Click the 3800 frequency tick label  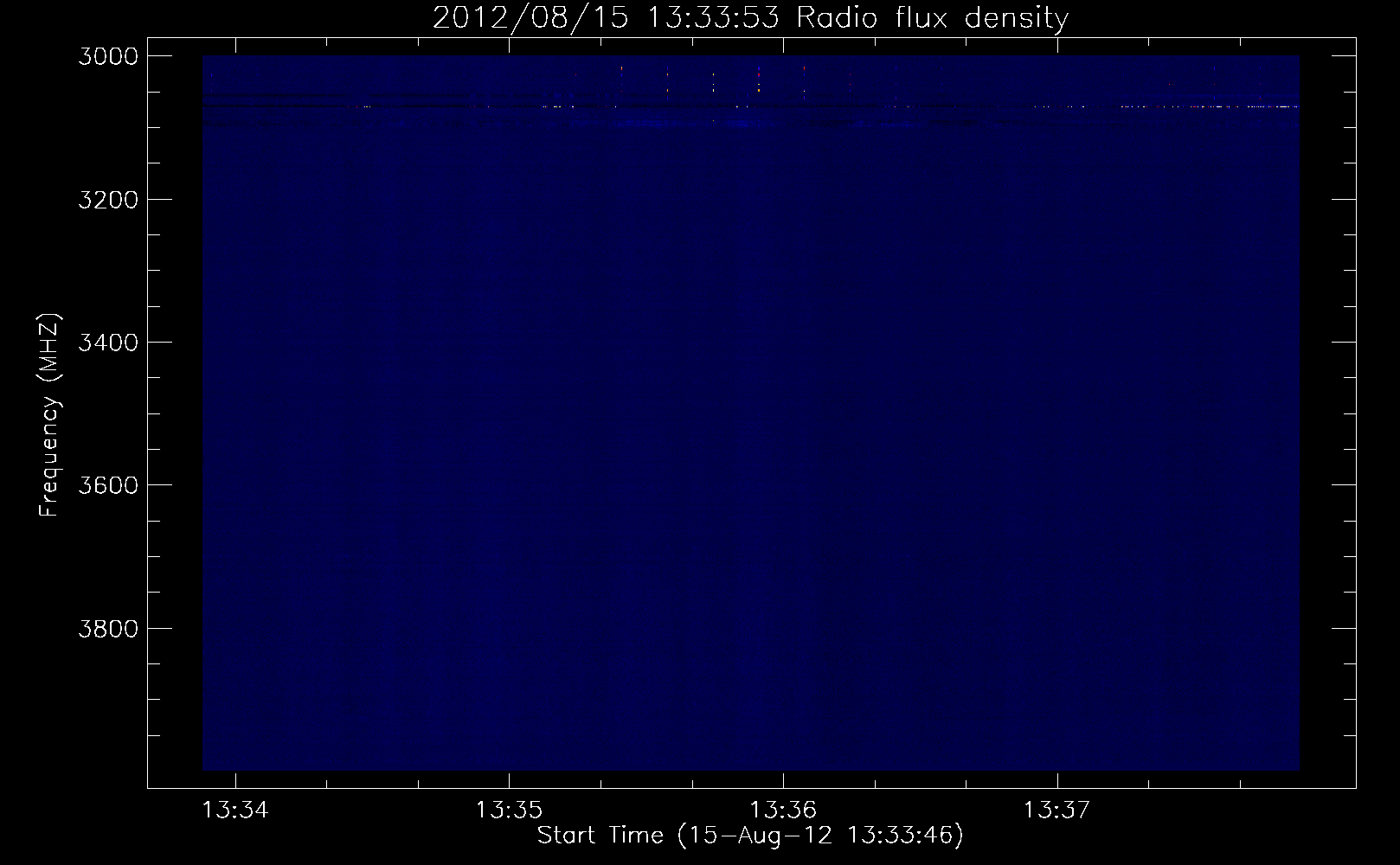click(109, 627)
